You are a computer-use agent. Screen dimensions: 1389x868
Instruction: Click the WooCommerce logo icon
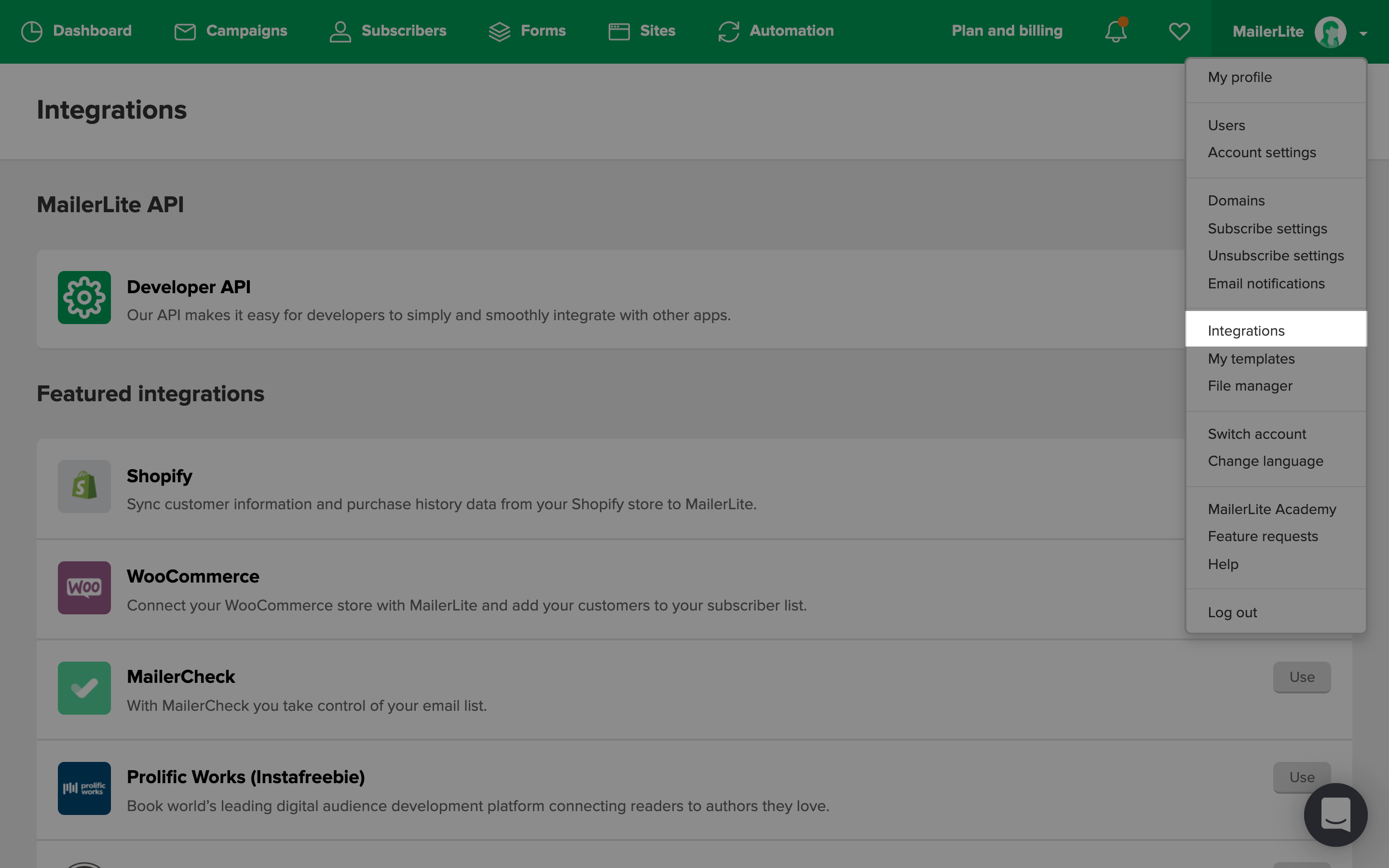tap(84, 587)
